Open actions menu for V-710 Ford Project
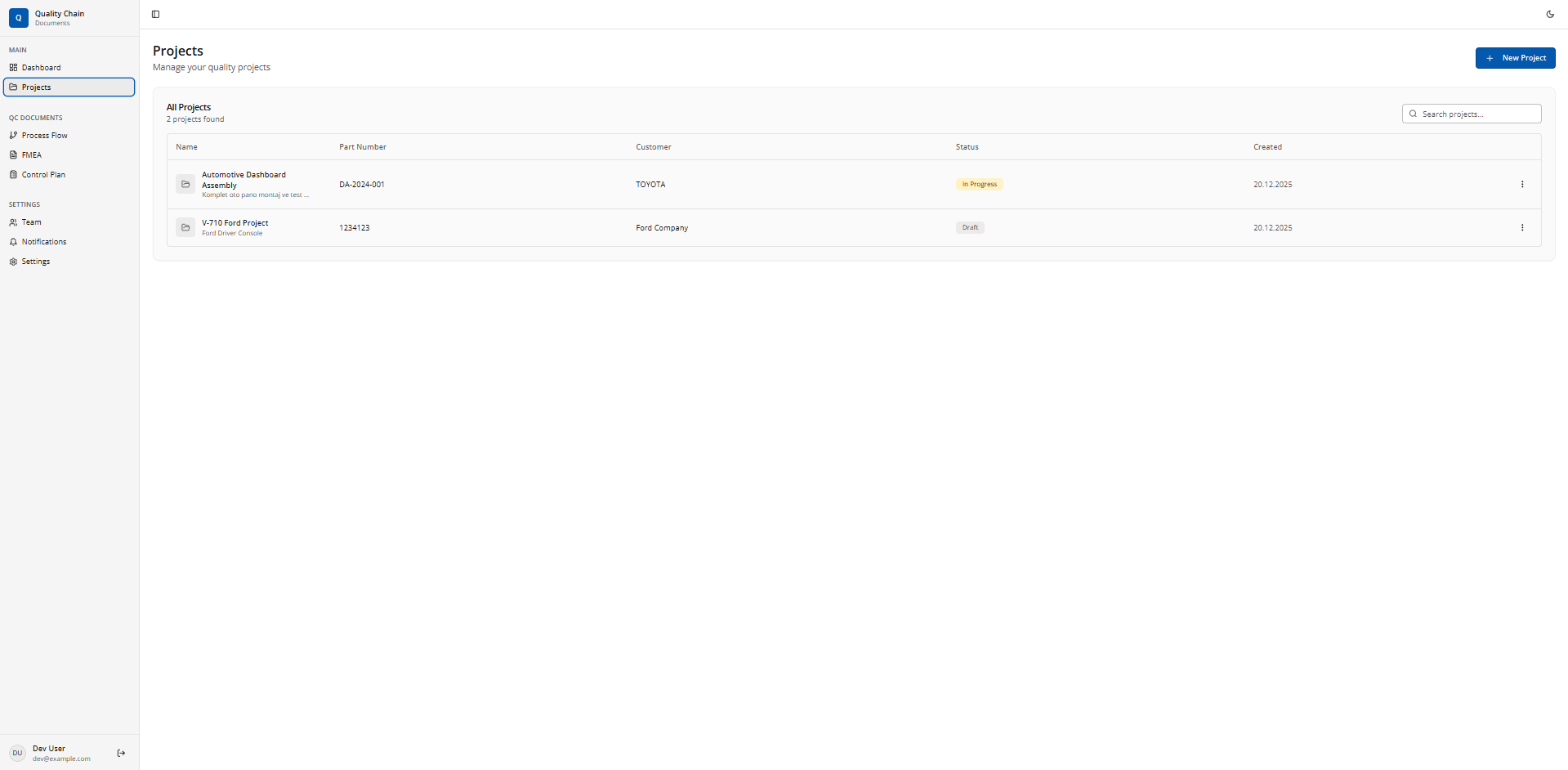The image size is (1568, 770). (1521, 228)
